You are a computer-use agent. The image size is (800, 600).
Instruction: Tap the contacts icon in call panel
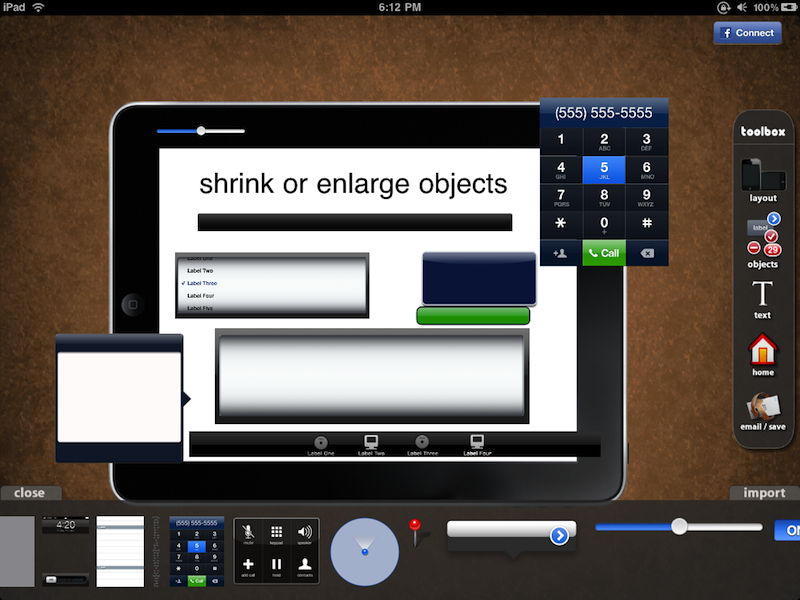305,566
